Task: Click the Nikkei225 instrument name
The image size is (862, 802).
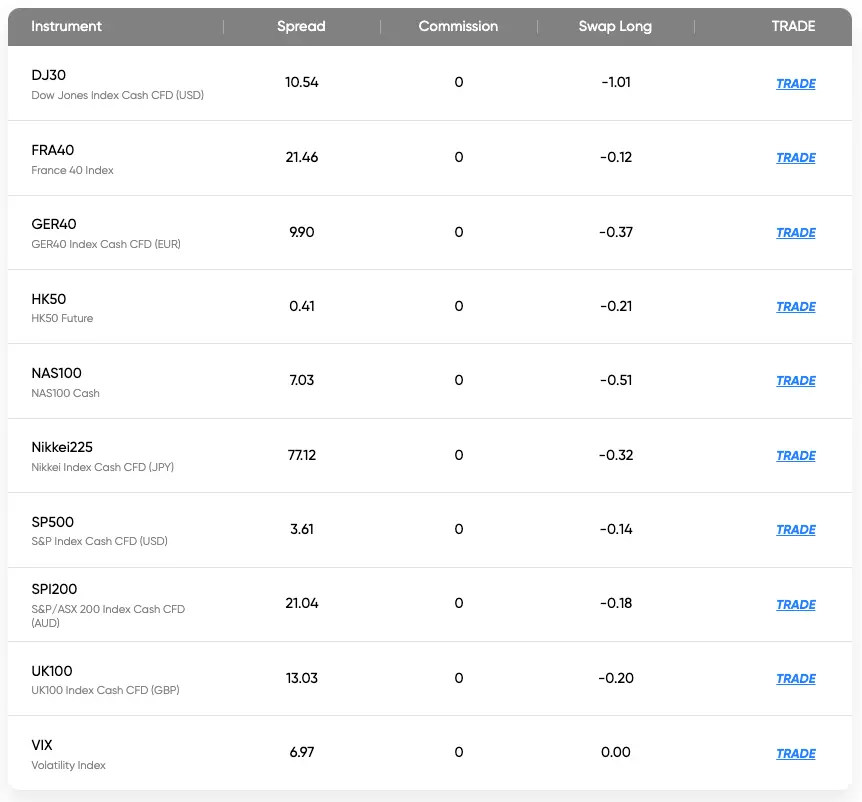Action: click(62, 447)
